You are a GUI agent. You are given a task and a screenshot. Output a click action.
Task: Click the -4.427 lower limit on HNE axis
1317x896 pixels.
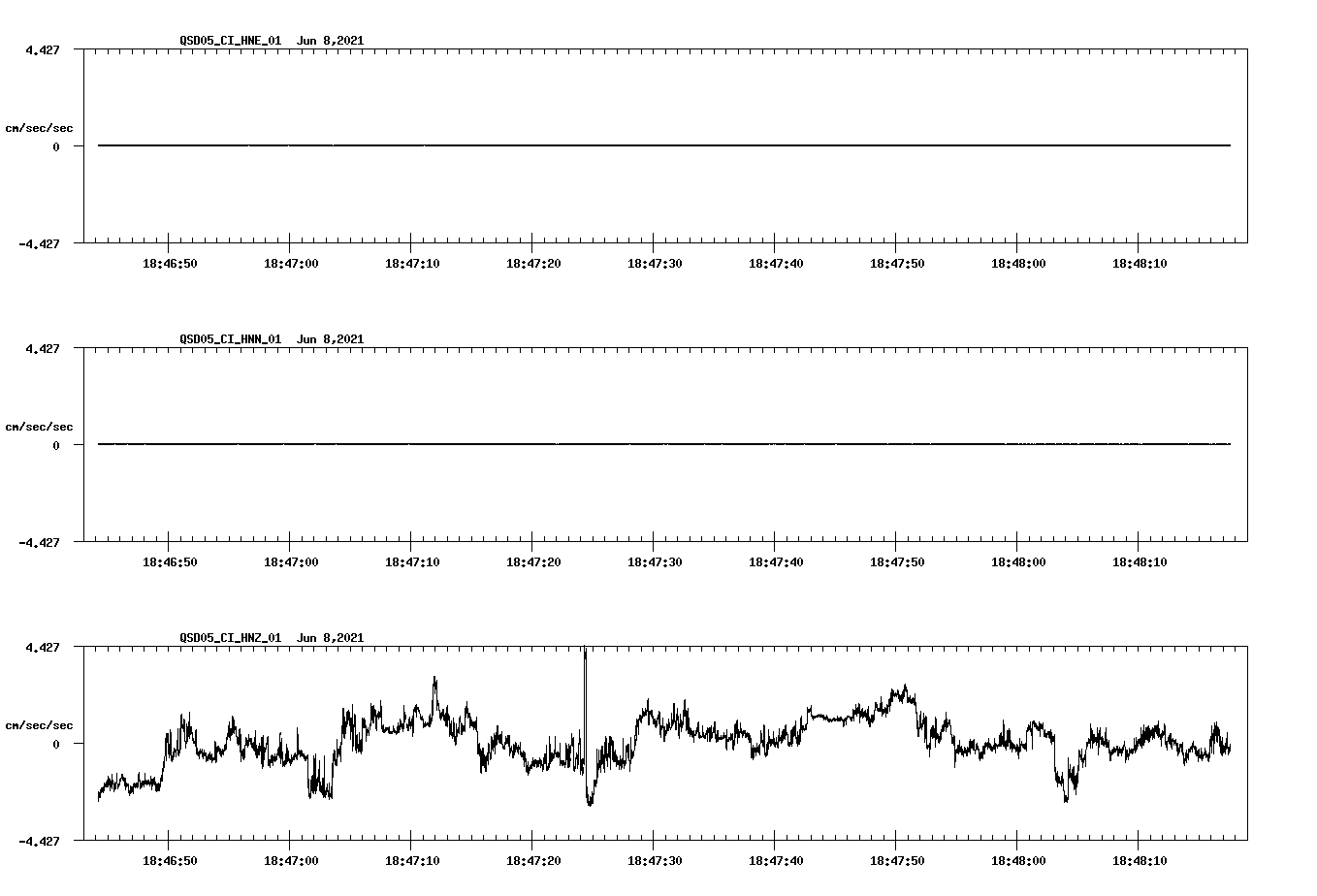pos(39,244)
